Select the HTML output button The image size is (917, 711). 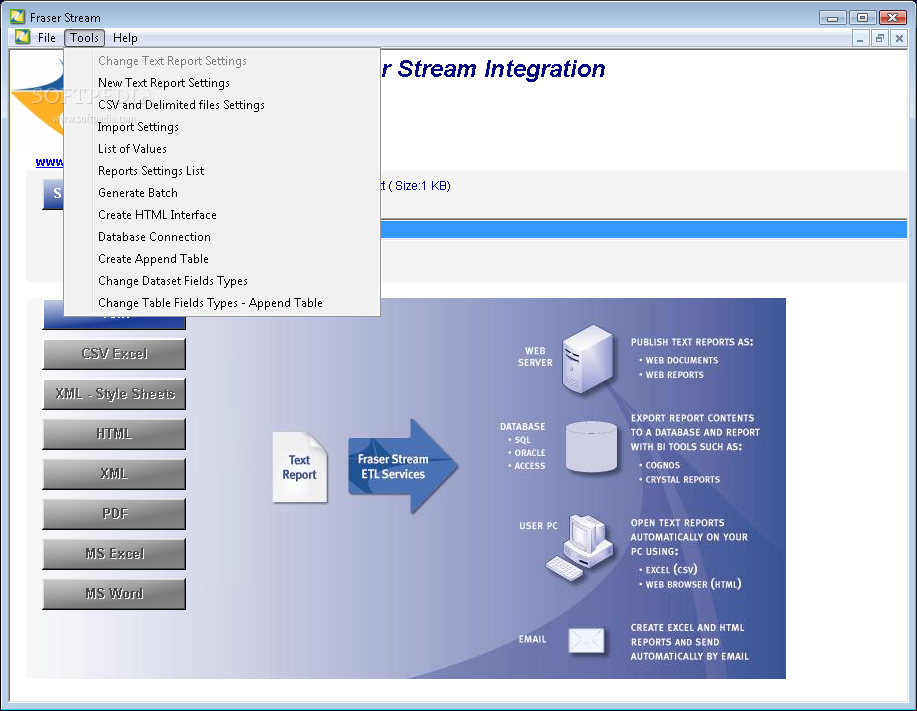coord(114,434)
